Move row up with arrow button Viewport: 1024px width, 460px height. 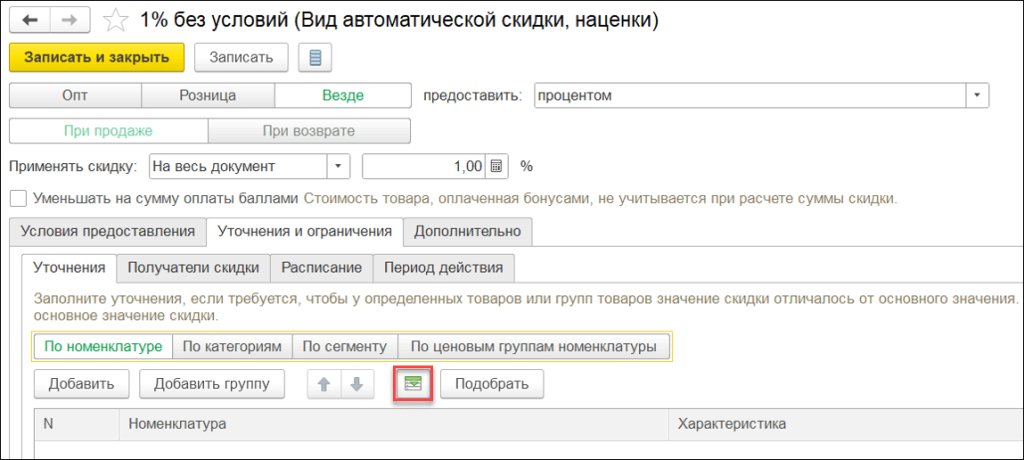(324, 383)
